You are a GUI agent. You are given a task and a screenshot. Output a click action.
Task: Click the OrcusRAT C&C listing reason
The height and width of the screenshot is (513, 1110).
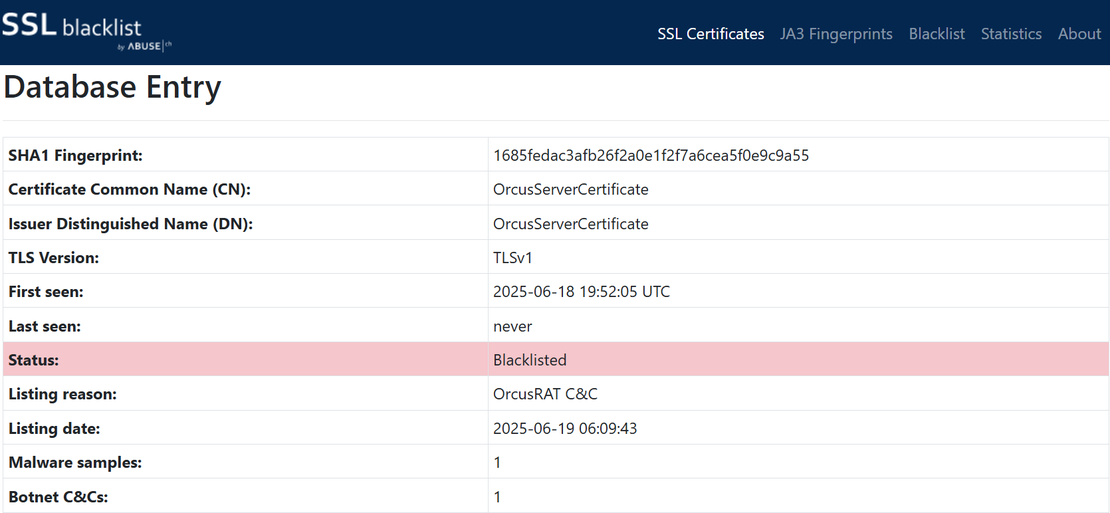pos(545,394)
